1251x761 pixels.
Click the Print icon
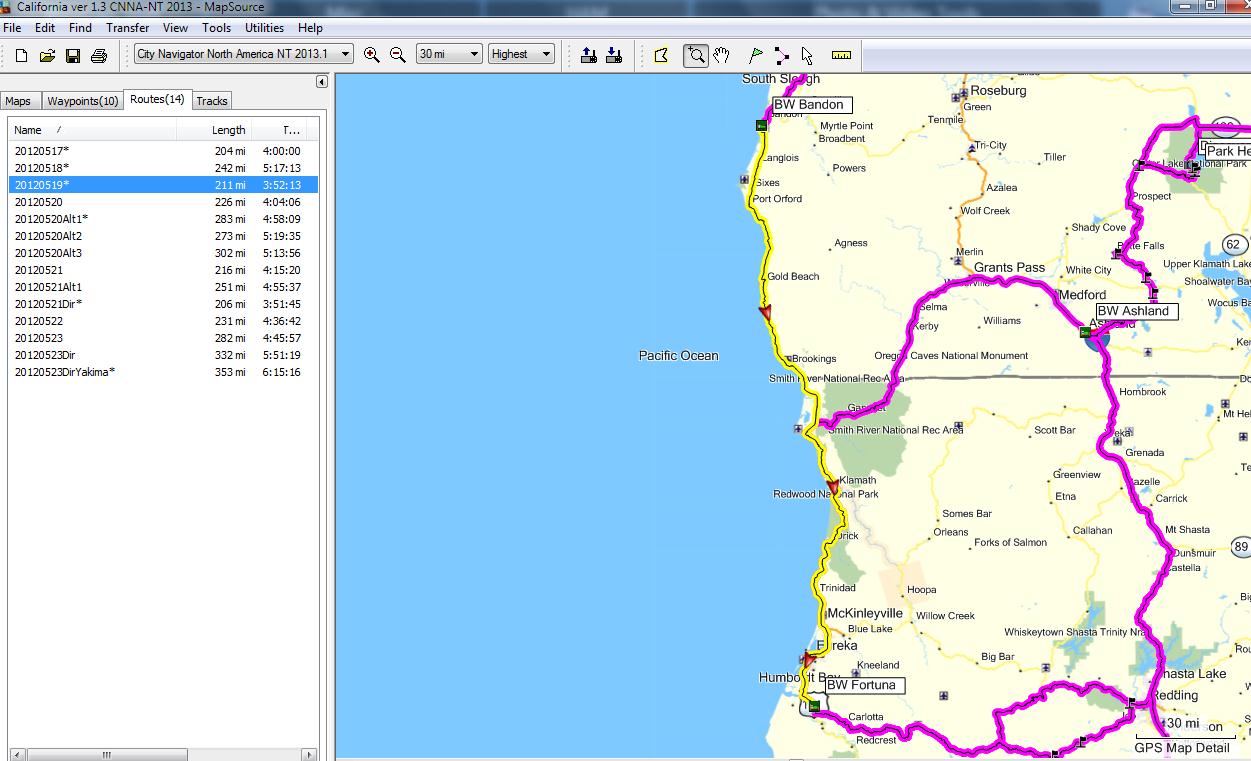click(x=99, y=55)
